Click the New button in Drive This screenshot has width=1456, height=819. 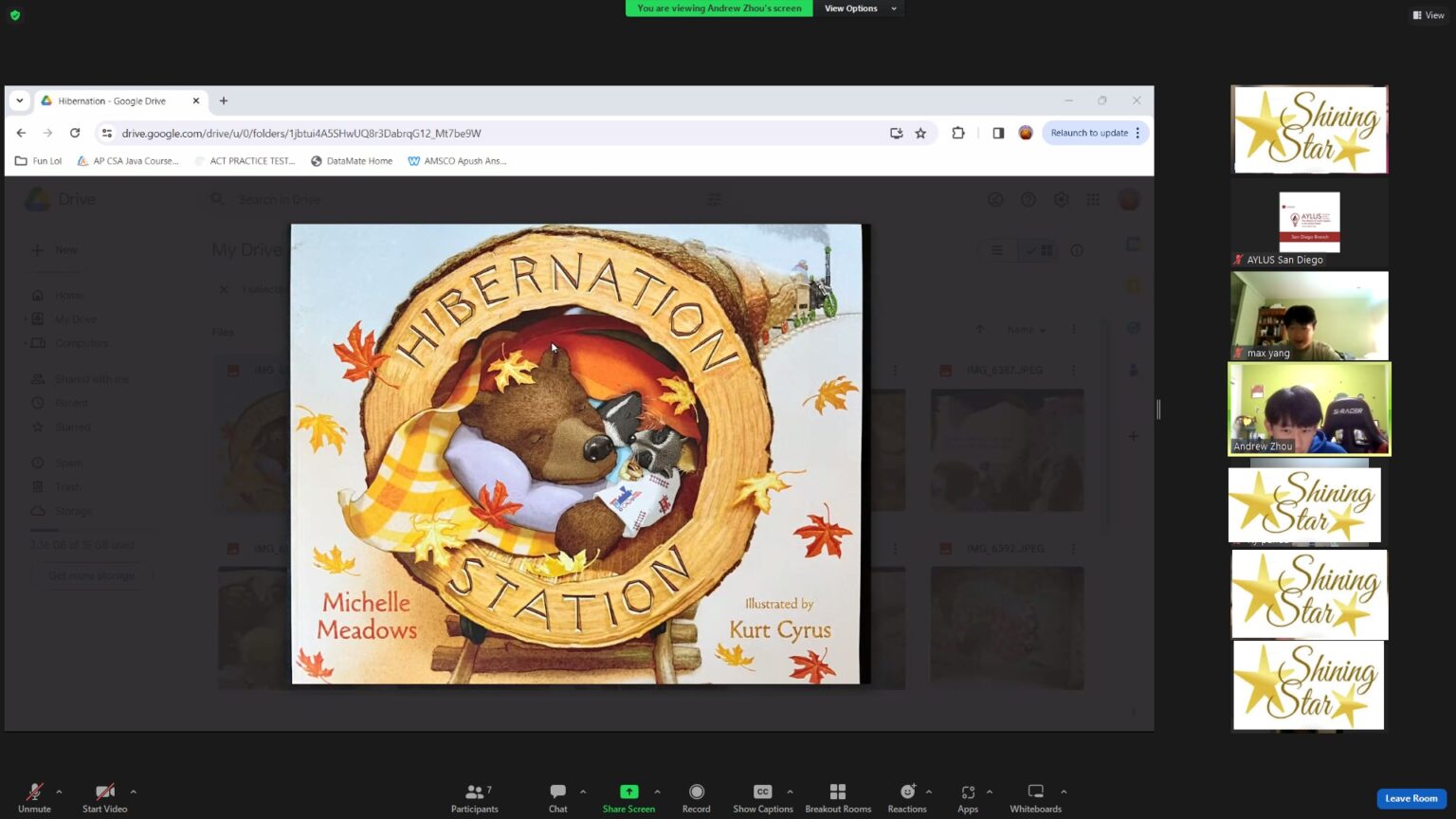click(x=55, y=250)
